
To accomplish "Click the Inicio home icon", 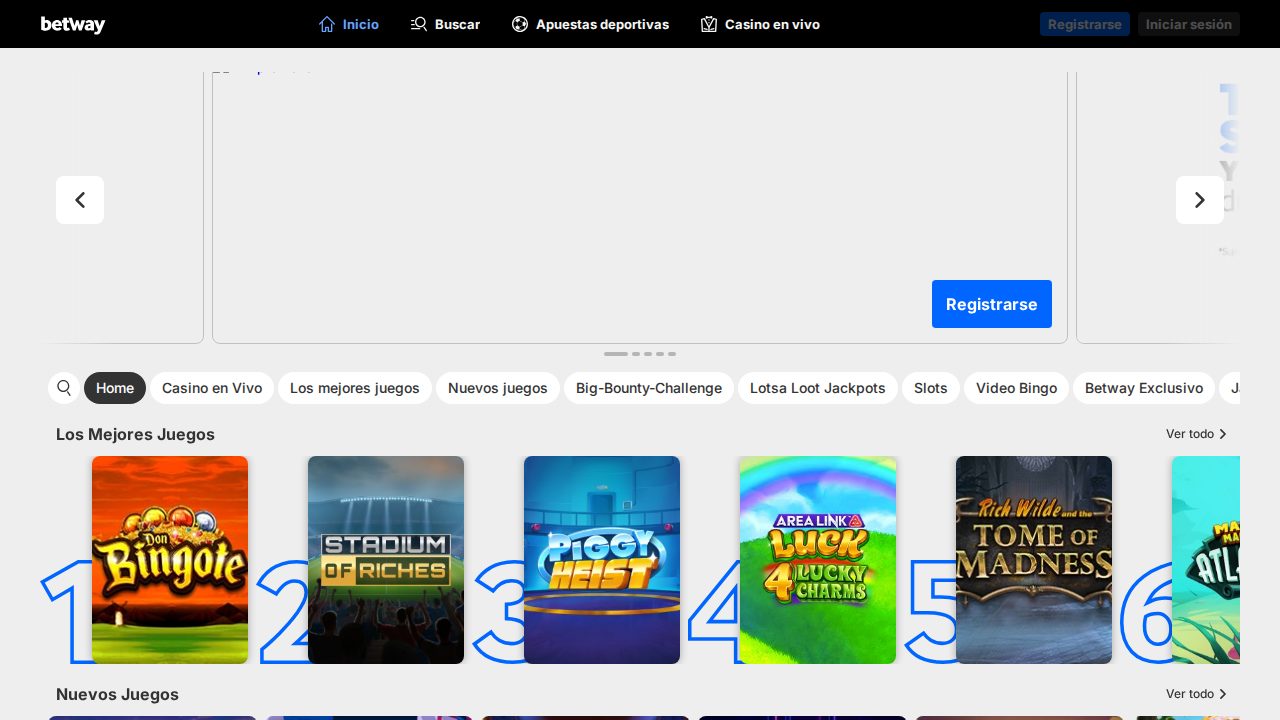I will point(327,24).
